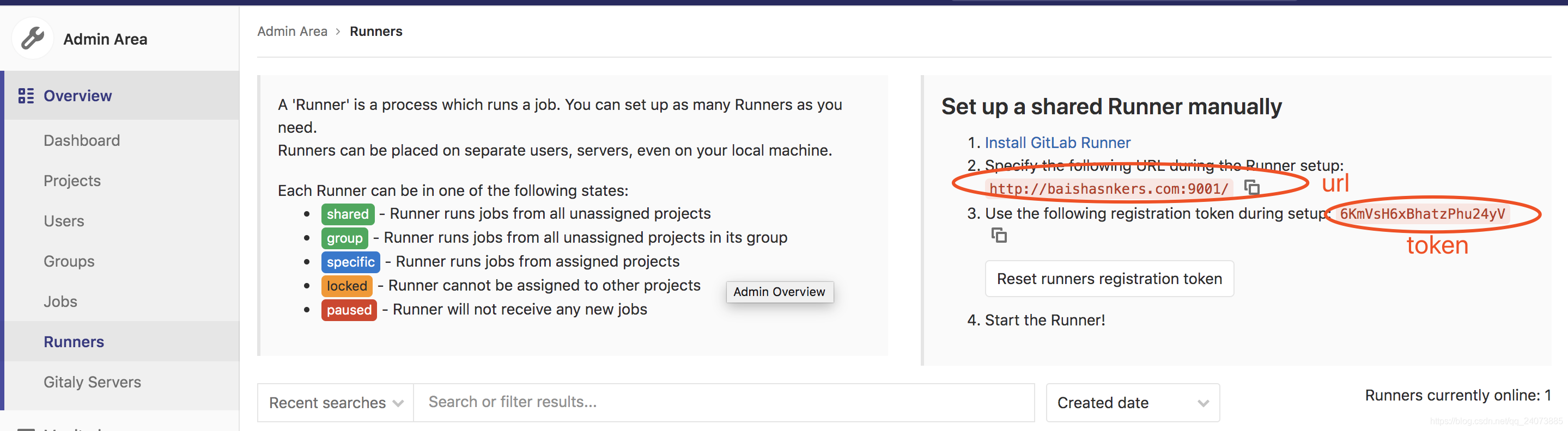Click Reset runners registration token button
Viewport: 1568px width, 431px height.
click(x=1109, y=279)
